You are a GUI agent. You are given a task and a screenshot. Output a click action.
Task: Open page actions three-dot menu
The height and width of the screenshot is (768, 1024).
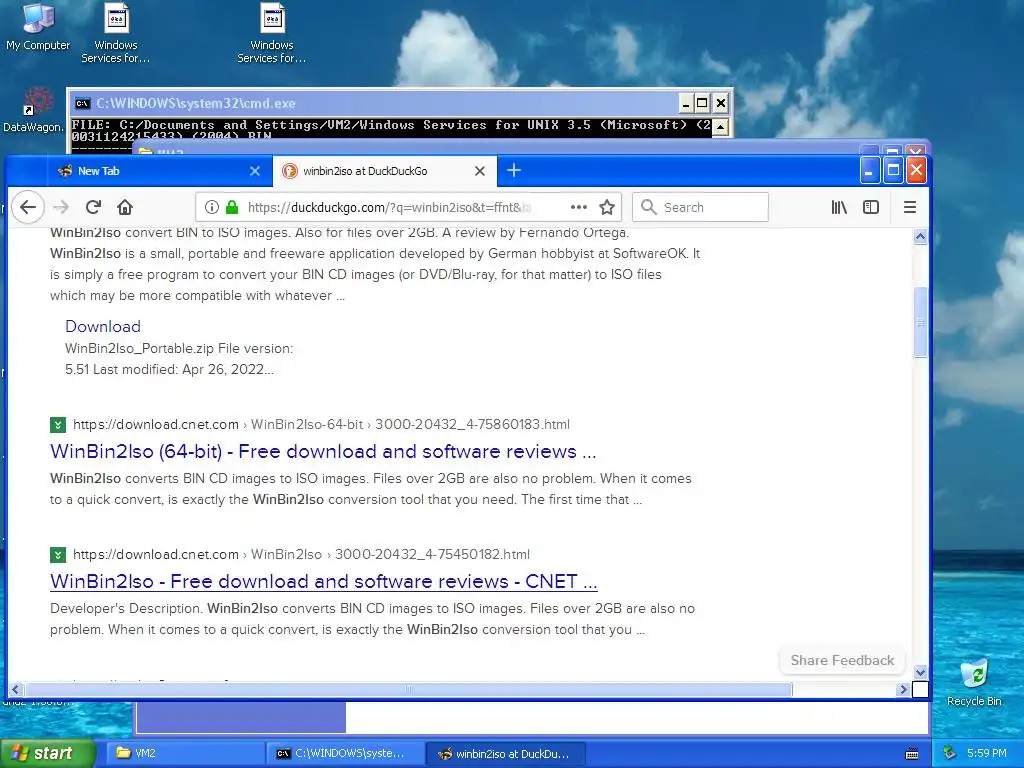(579, 207)
